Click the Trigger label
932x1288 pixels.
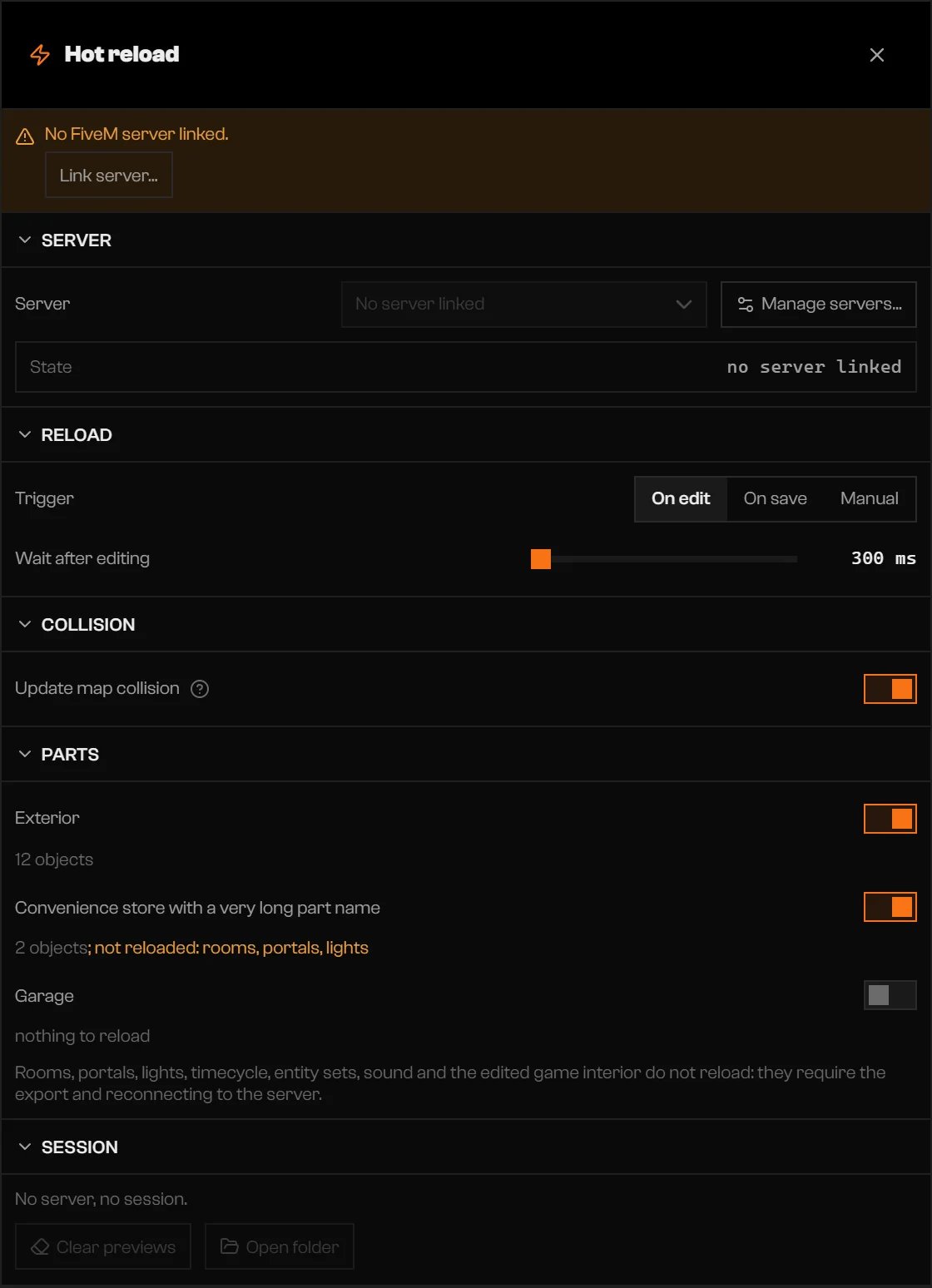[44, 498]
